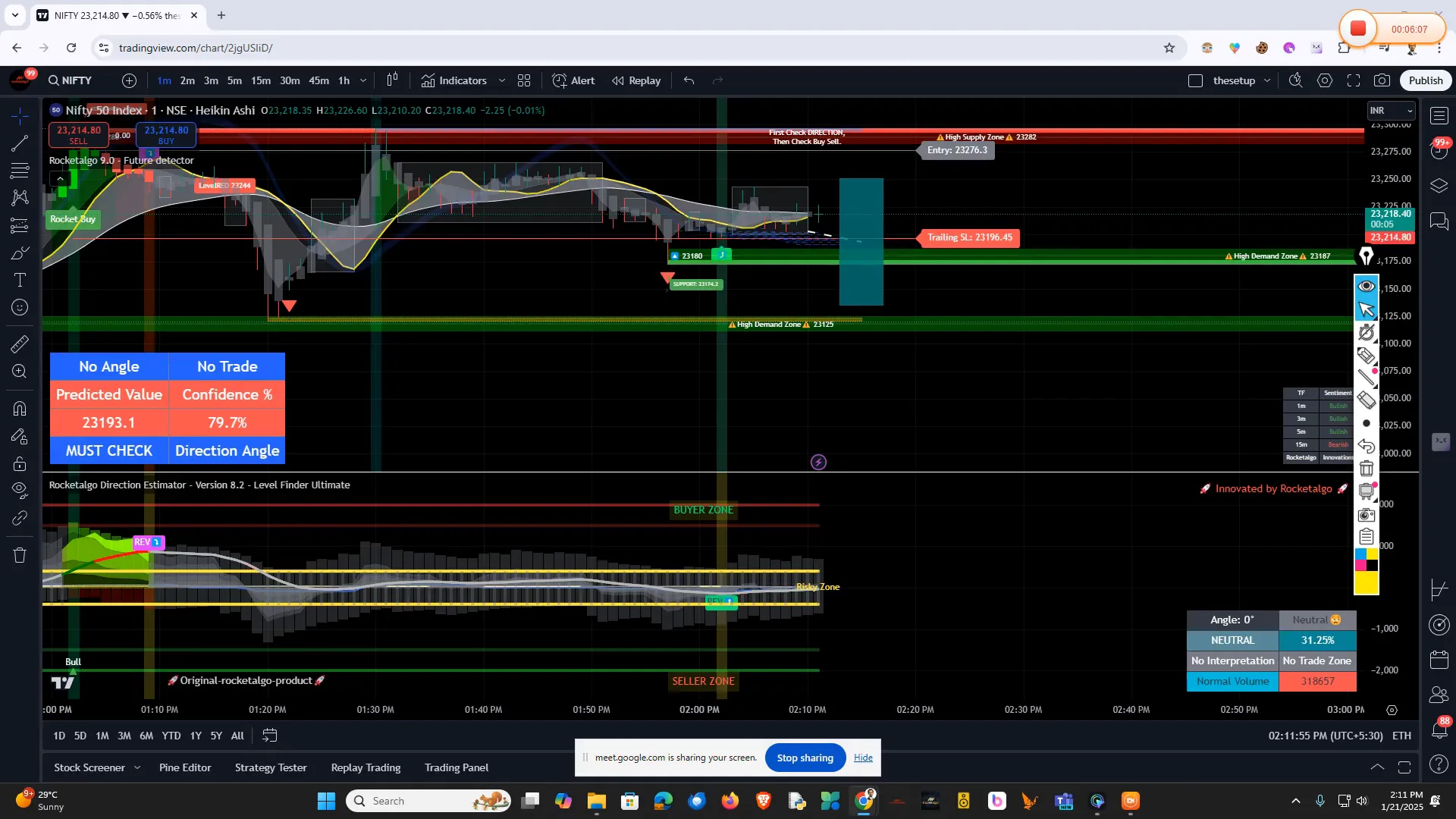Show hidden system tray icons
Image resolution: width=1456 pixels, height=819 pixels.
1295,801
